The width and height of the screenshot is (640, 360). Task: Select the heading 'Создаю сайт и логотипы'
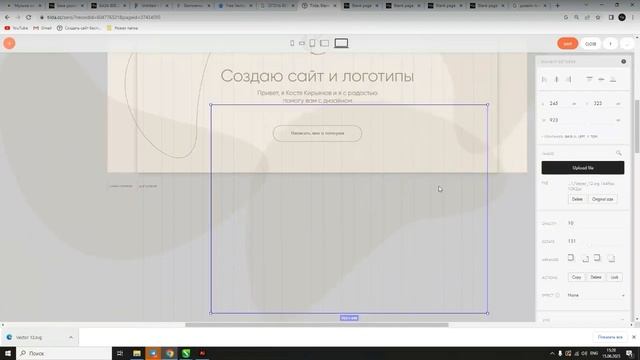coord(317,76)
